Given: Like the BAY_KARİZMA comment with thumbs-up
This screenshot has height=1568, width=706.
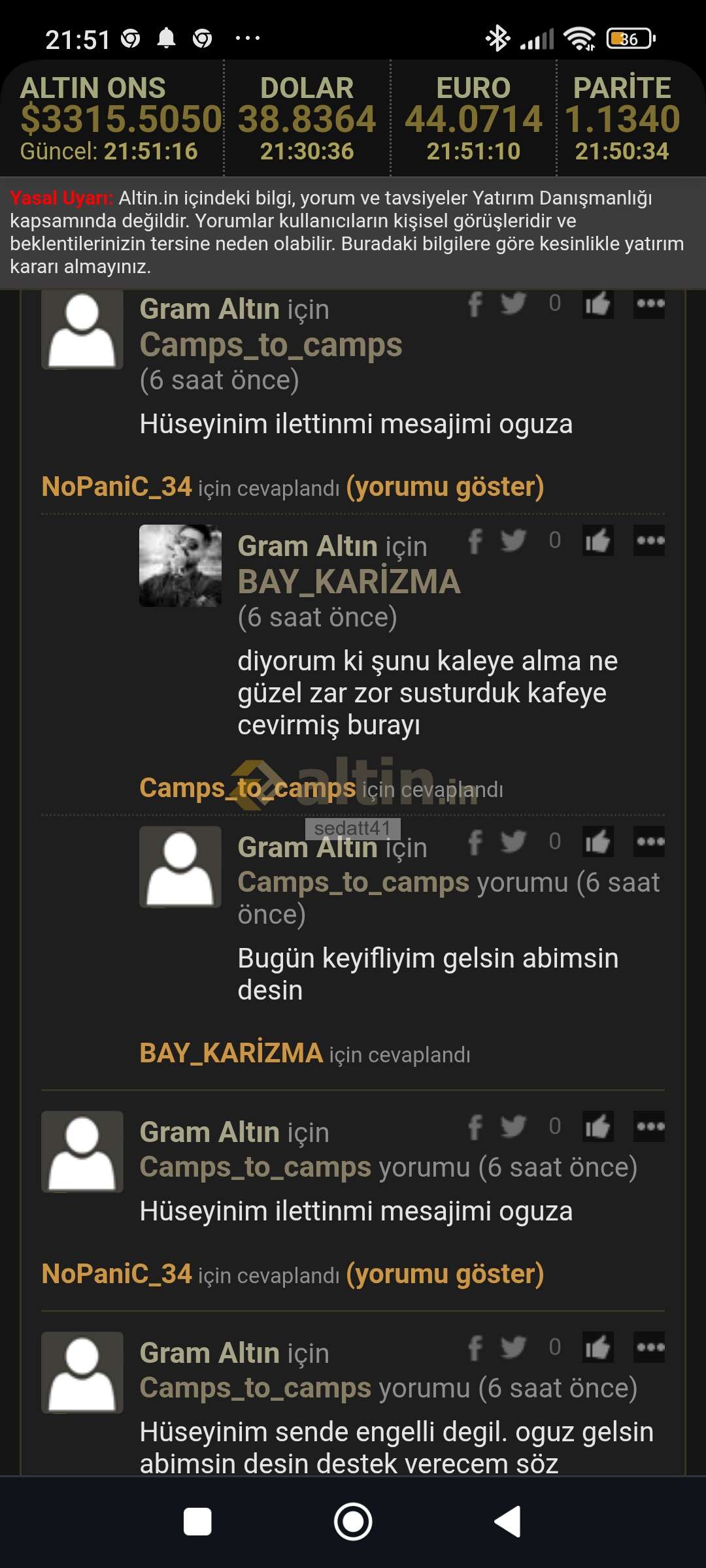Looking at the screenshot, I should pos(597,540).
